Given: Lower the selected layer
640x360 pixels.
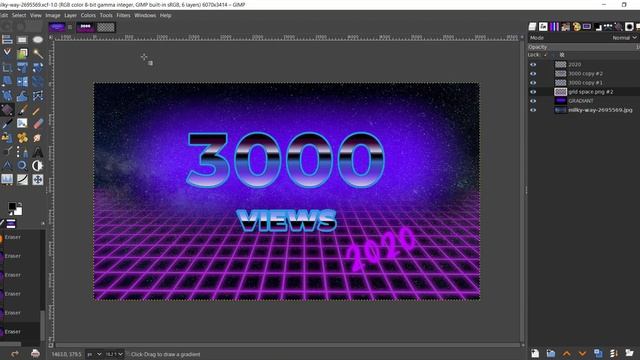Looking at the screenshot, I should click(582, 353).
